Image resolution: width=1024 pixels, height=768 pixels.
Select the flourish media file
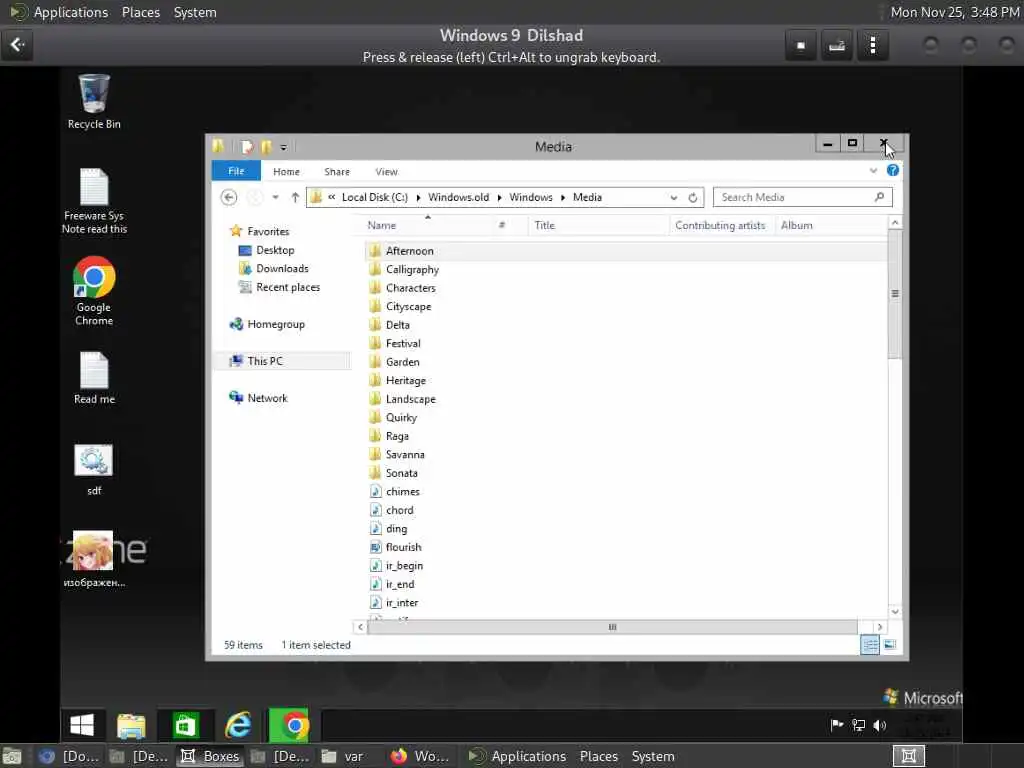(403, 547)
